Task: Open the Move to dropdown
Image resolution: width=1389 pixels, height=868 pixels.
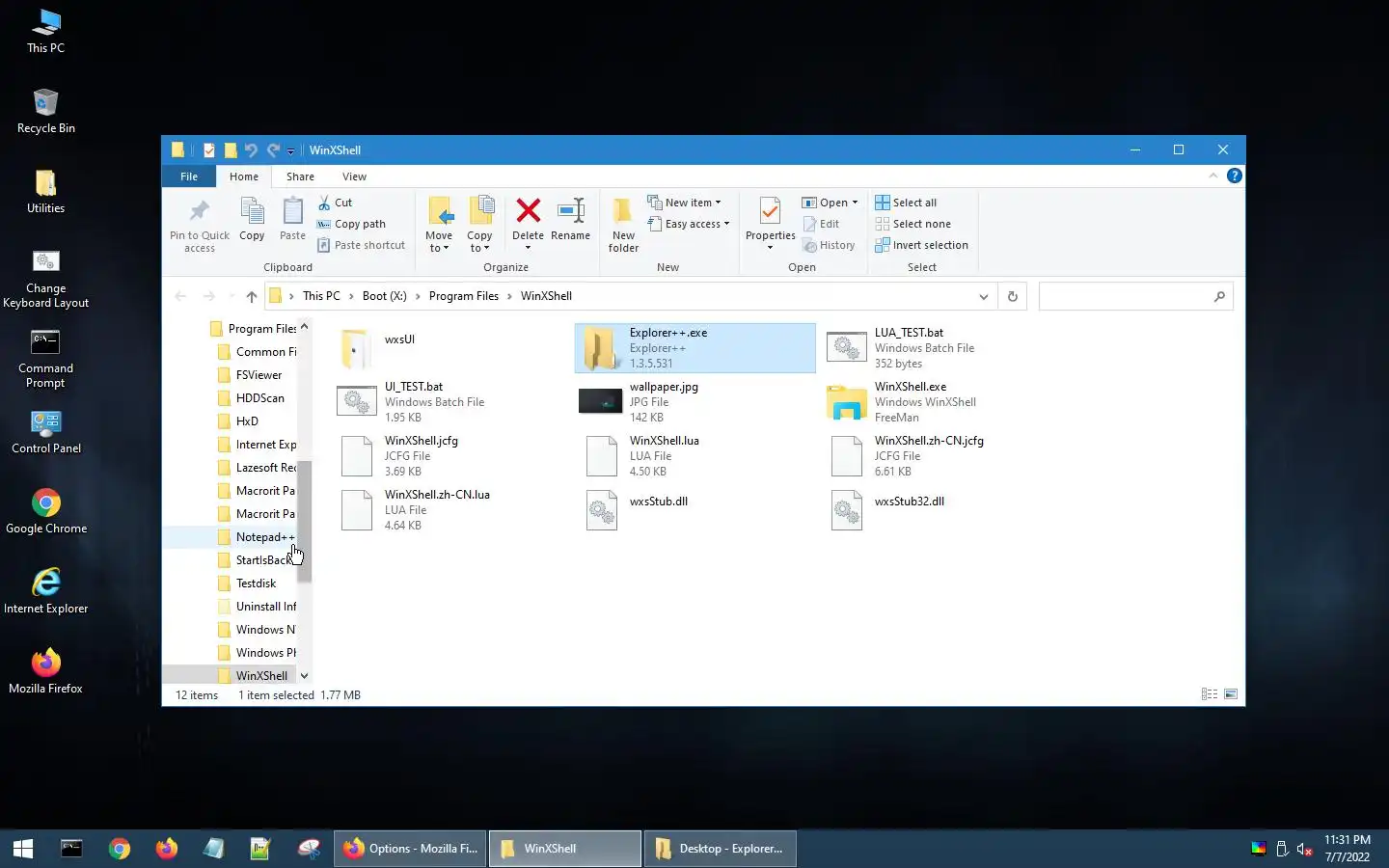Action: point(439,224)
